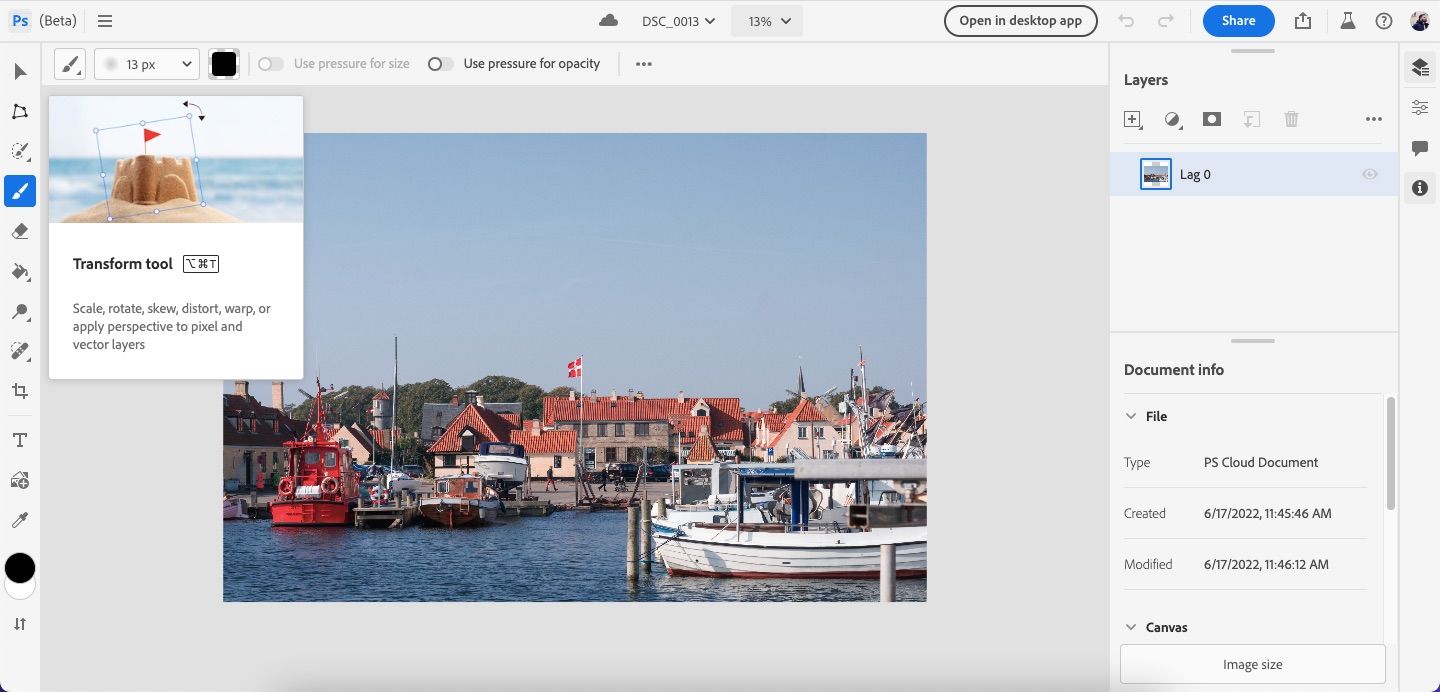Toggle Use pressure for opacity
This screenshot has height=692, width=1440.
tap(440, 64)
